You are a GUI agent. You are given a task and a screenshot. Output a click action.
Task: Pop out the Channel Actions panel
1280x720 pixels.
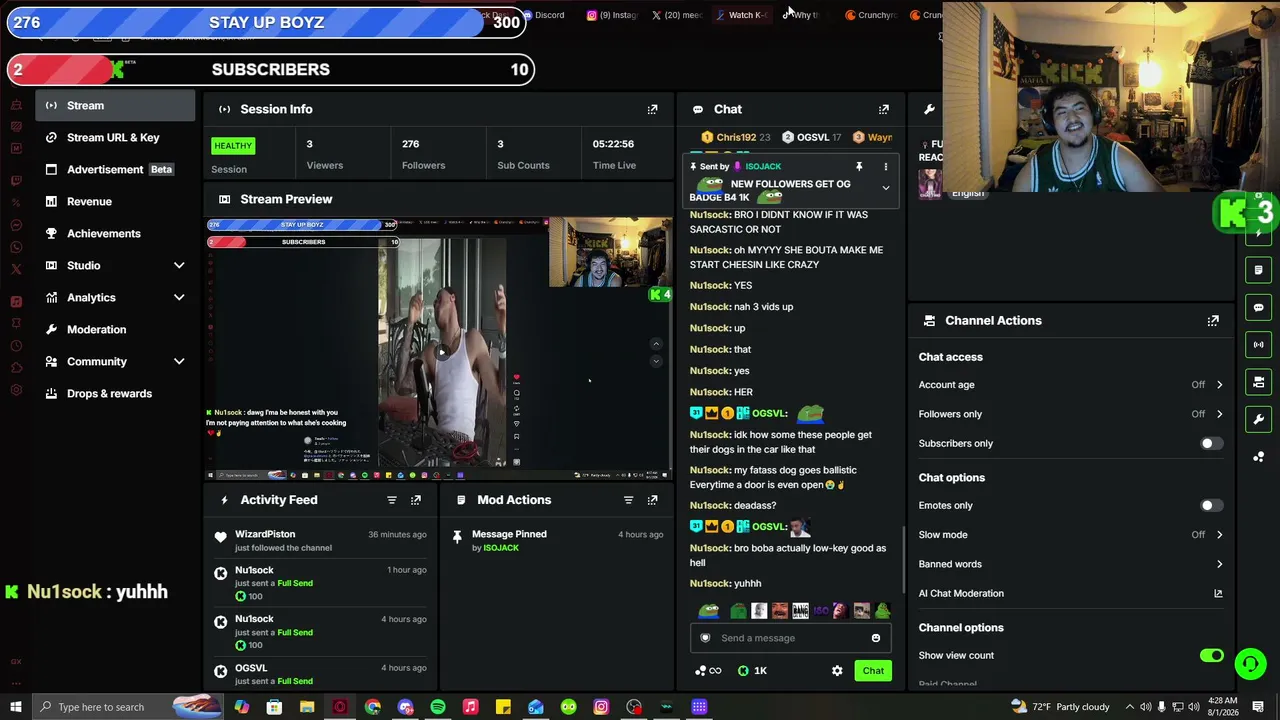tap(1213, 321)
